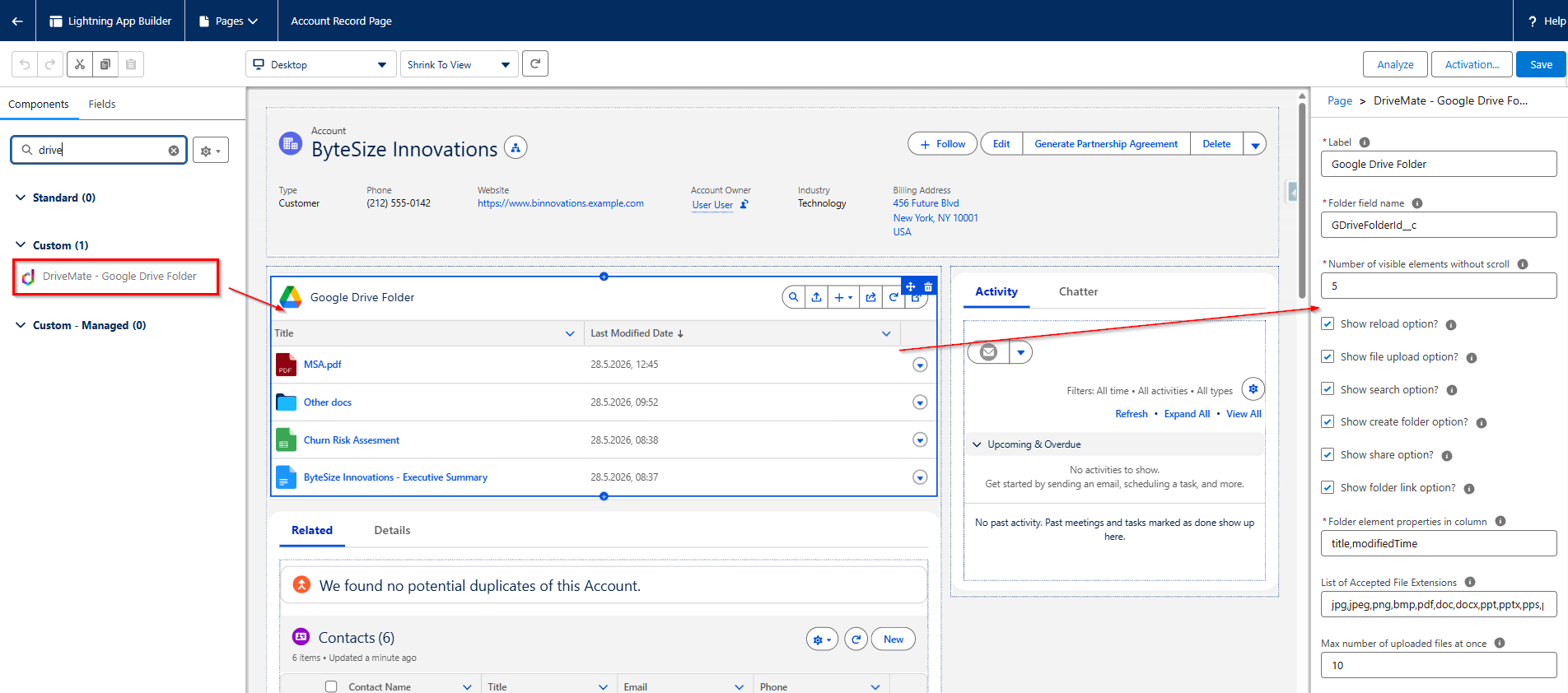Click the Save button

click(1541, 64)
